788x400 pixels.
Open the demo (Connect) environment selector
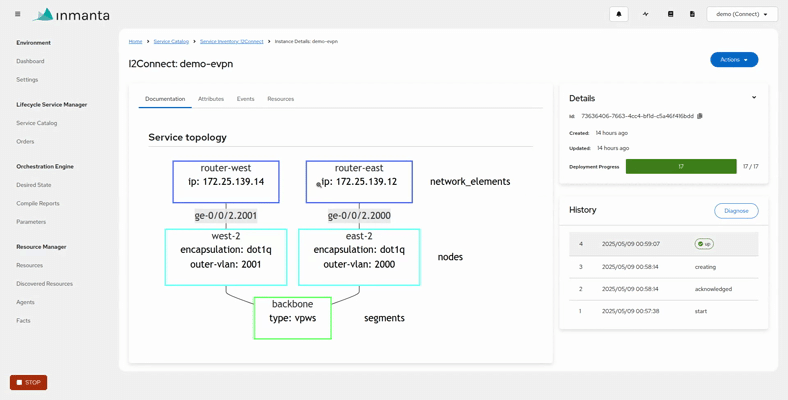(741, 14)
